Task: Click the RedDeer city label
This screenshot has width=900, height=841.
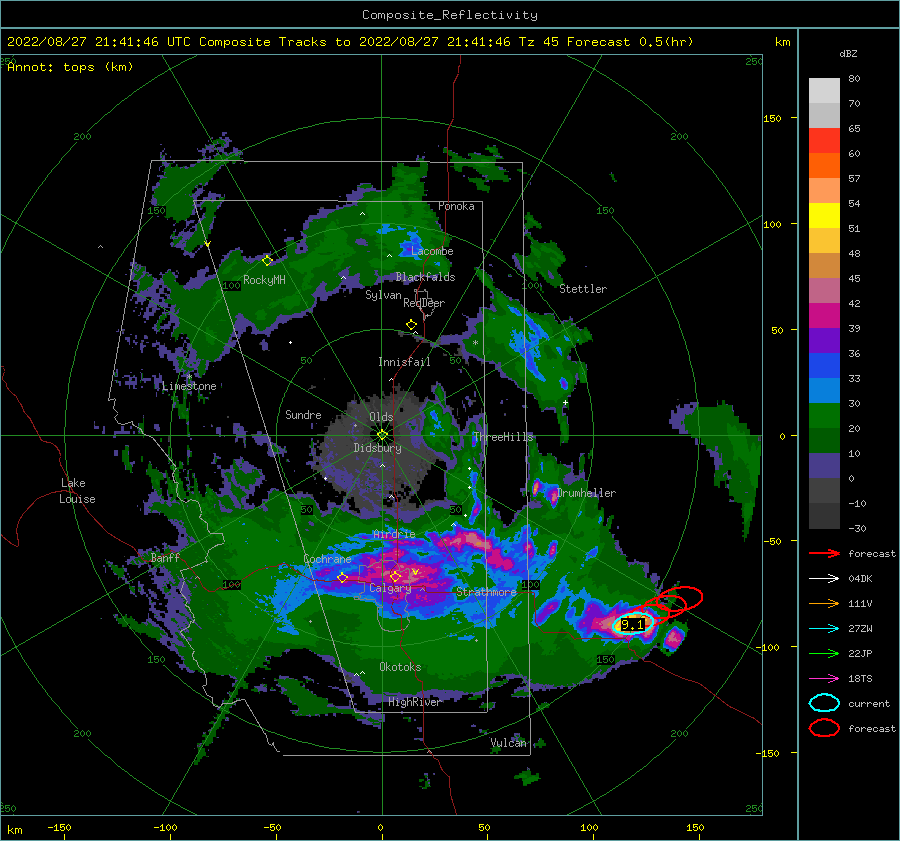Action: click(x=424, y=303)
